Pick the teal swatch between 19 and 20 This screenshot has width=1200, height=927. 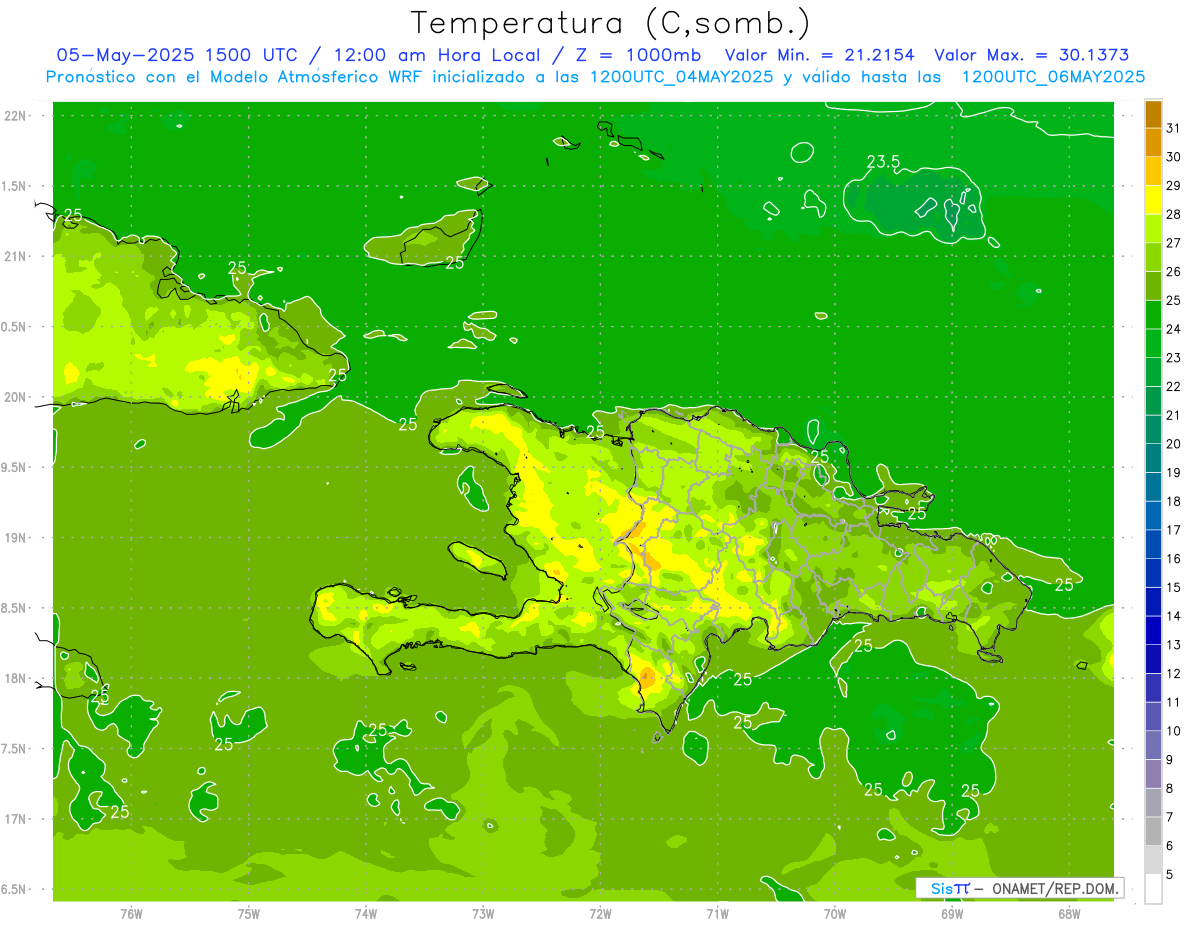(1153, 458)
